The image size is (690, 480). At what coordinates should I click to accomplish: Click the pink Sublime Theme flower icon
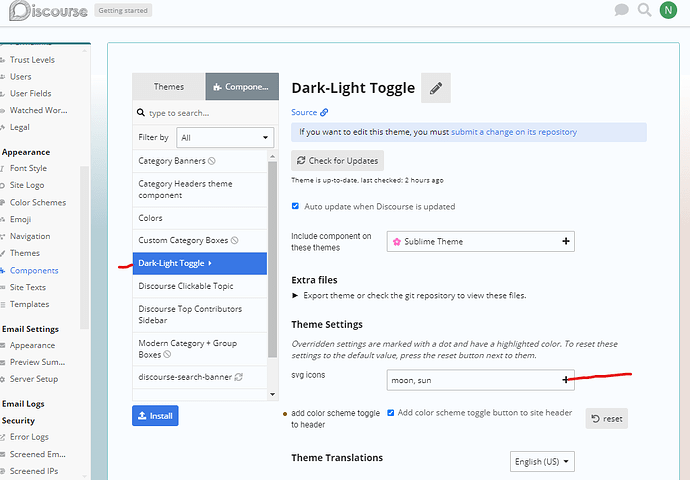397,242
